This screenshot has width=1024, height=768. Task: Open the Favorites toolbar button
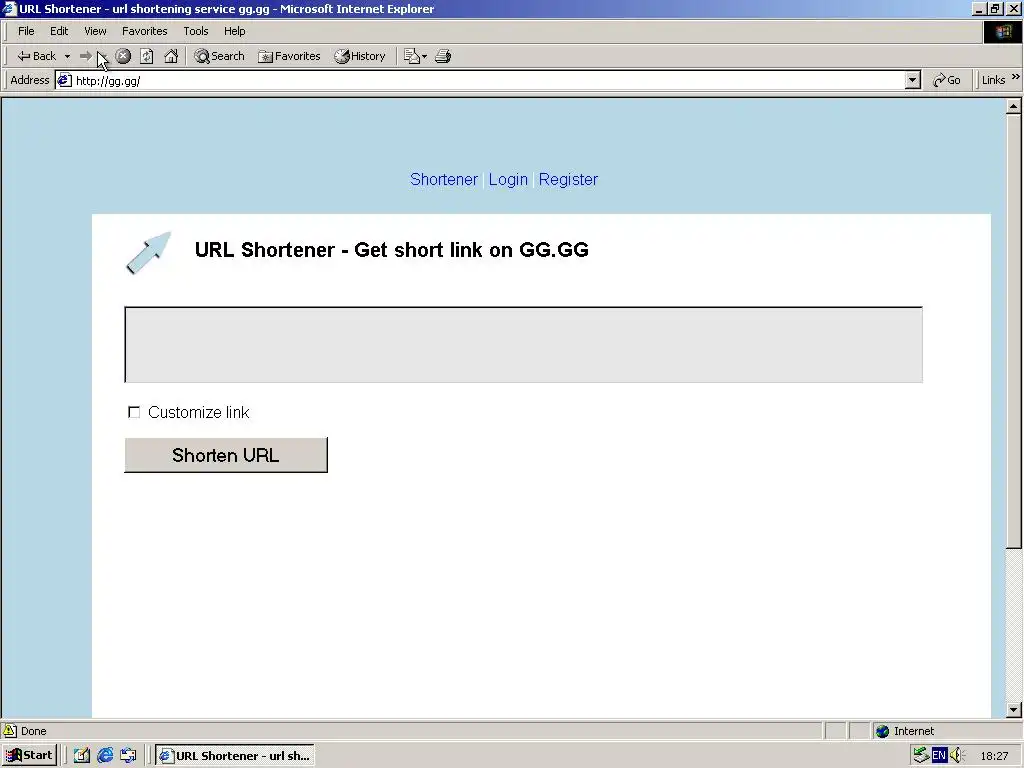coord(289,56)
